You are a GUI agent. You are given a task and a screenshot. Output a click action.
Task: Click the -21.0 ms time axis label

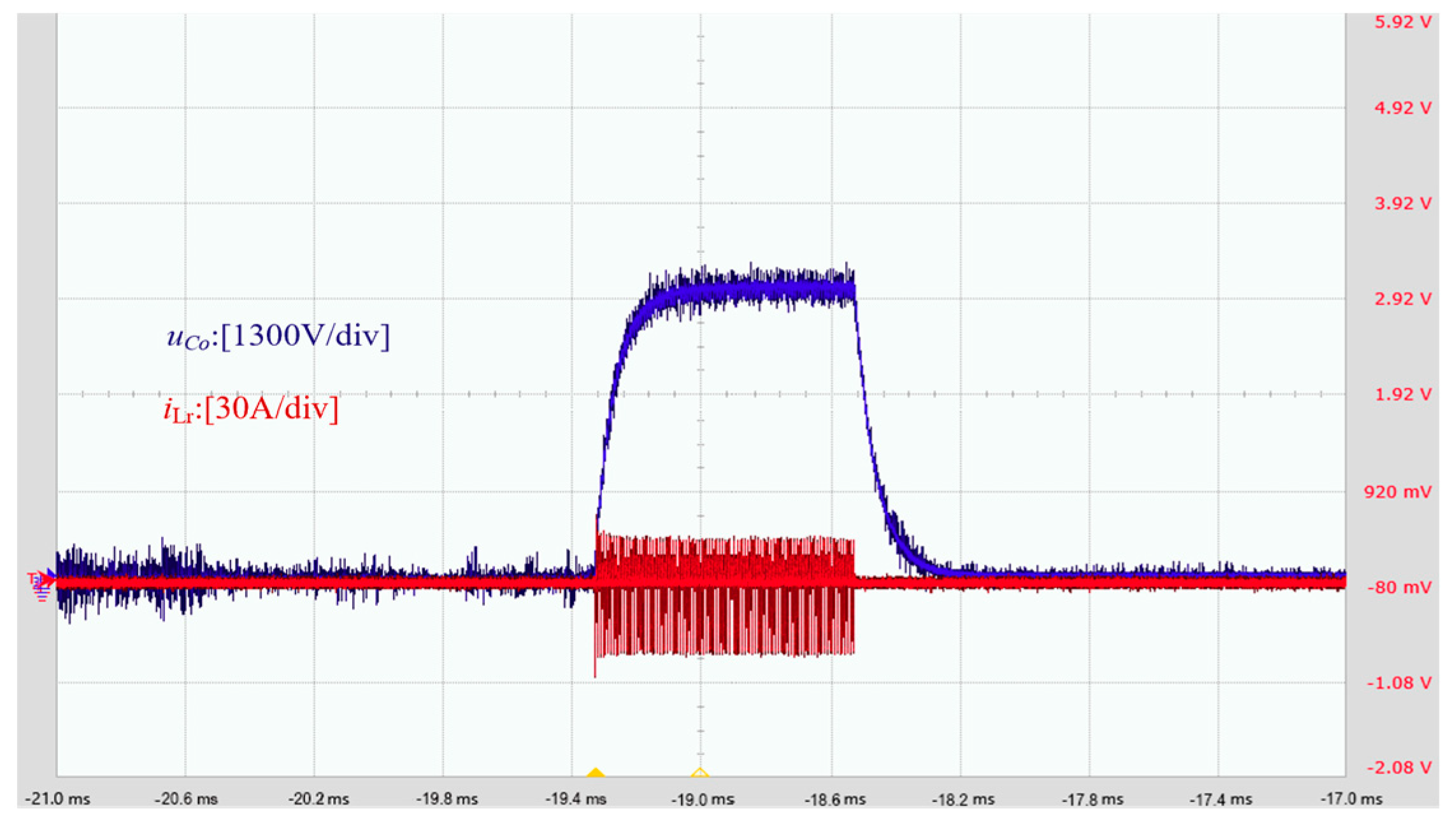(x=58, y=799)
